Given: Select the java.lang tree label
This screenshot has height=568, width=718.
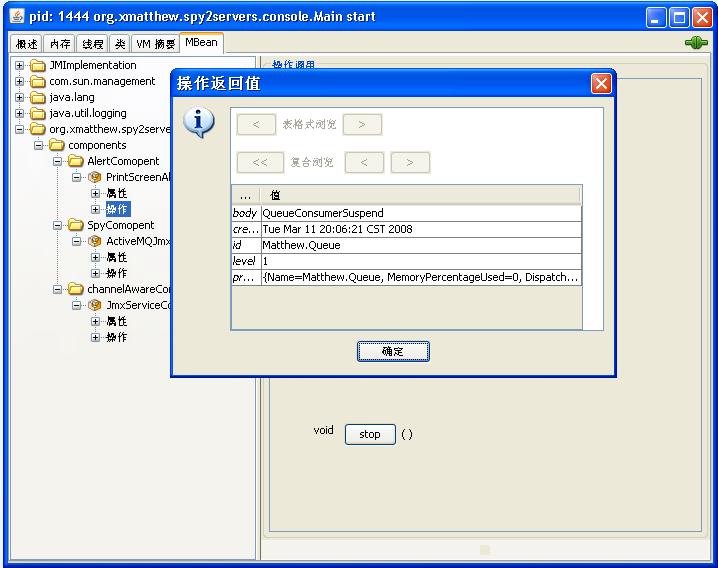Looking at the screenshot, I should pyautogui.click(x=72, y=98).
